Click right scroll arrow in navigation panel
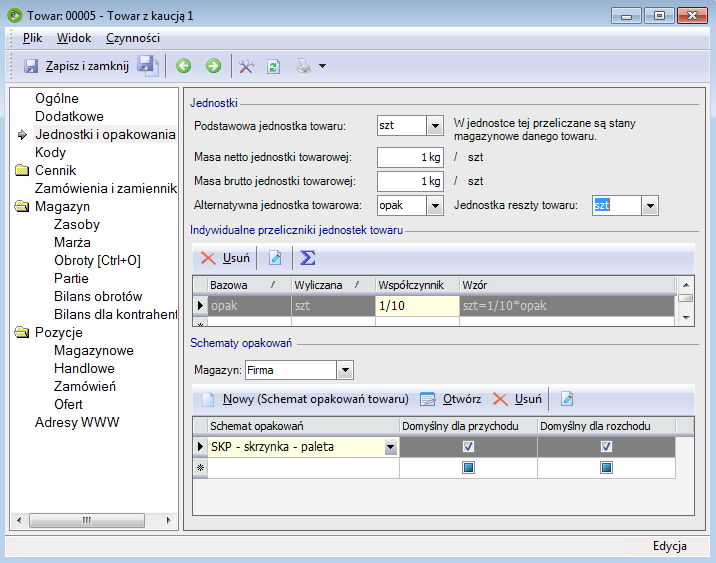The width and height of the screenshot is (716, 563). pos(168,520)
